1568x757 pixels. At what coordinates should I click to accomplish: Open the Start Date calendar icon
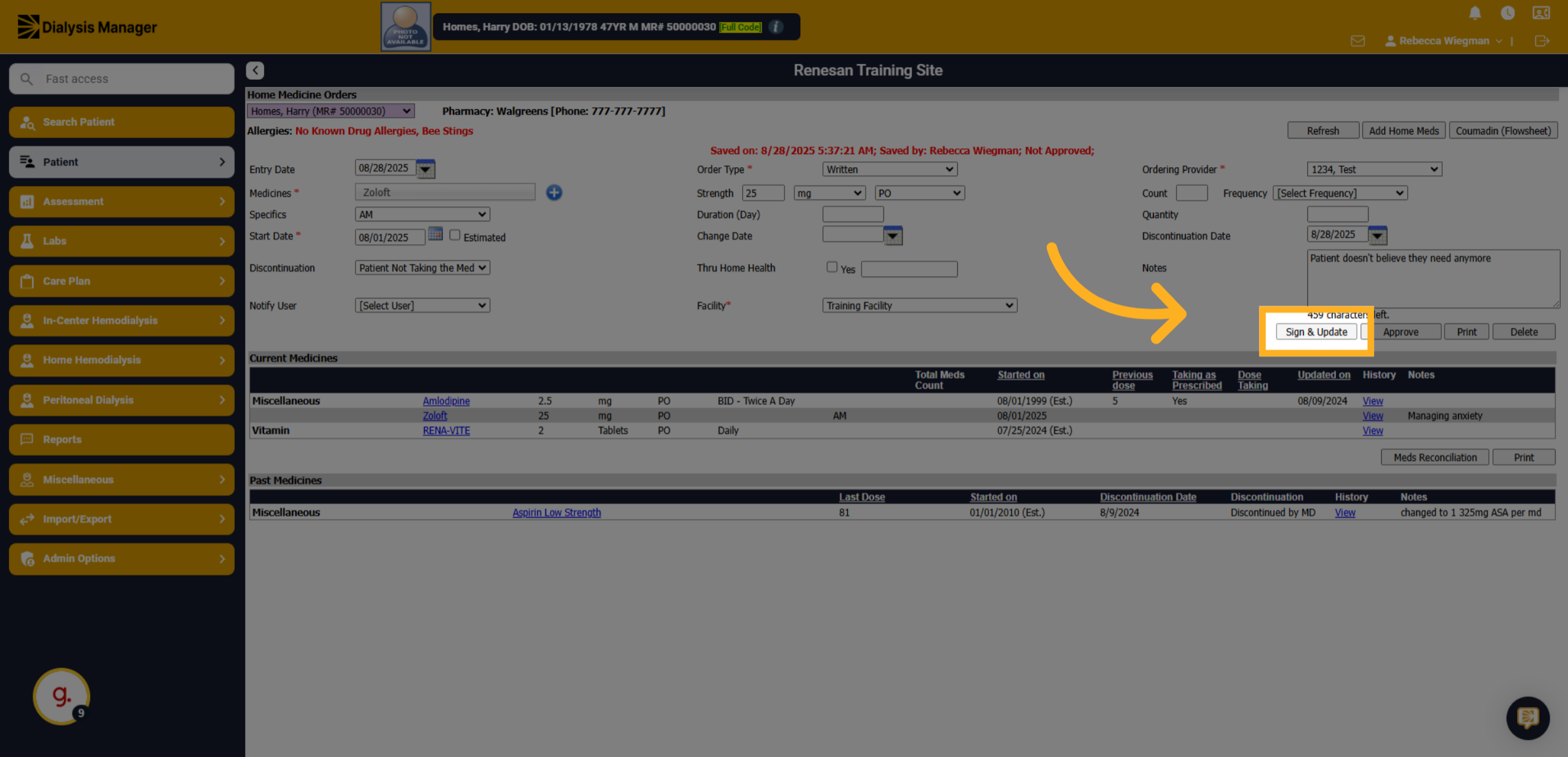pos(435,234)
